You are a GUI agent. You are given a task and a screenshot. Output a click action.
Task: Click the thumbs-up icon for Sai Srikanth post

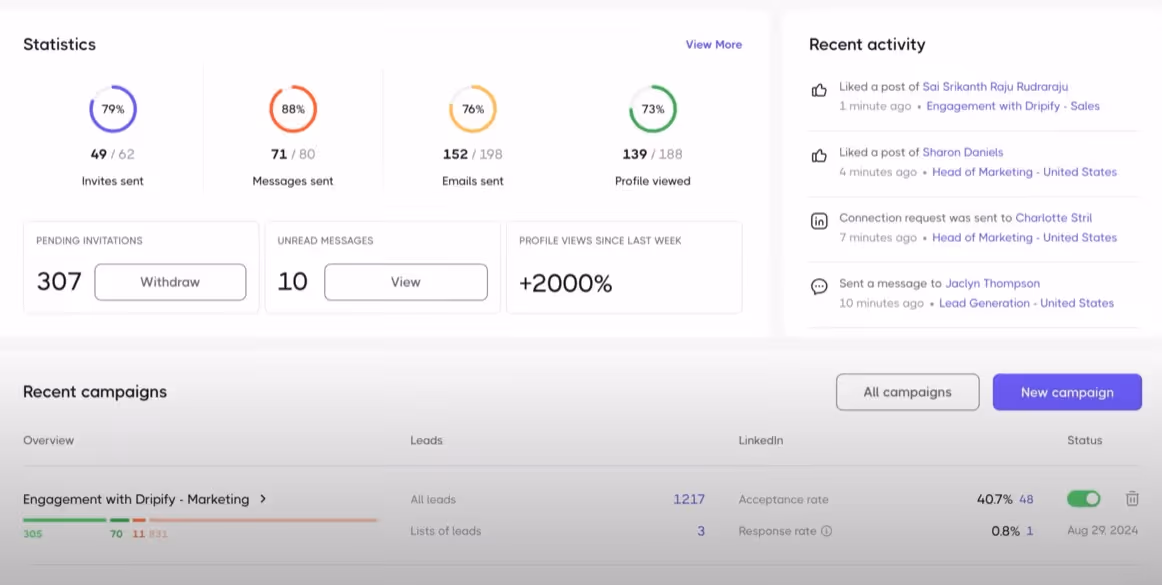click(819, 90)
